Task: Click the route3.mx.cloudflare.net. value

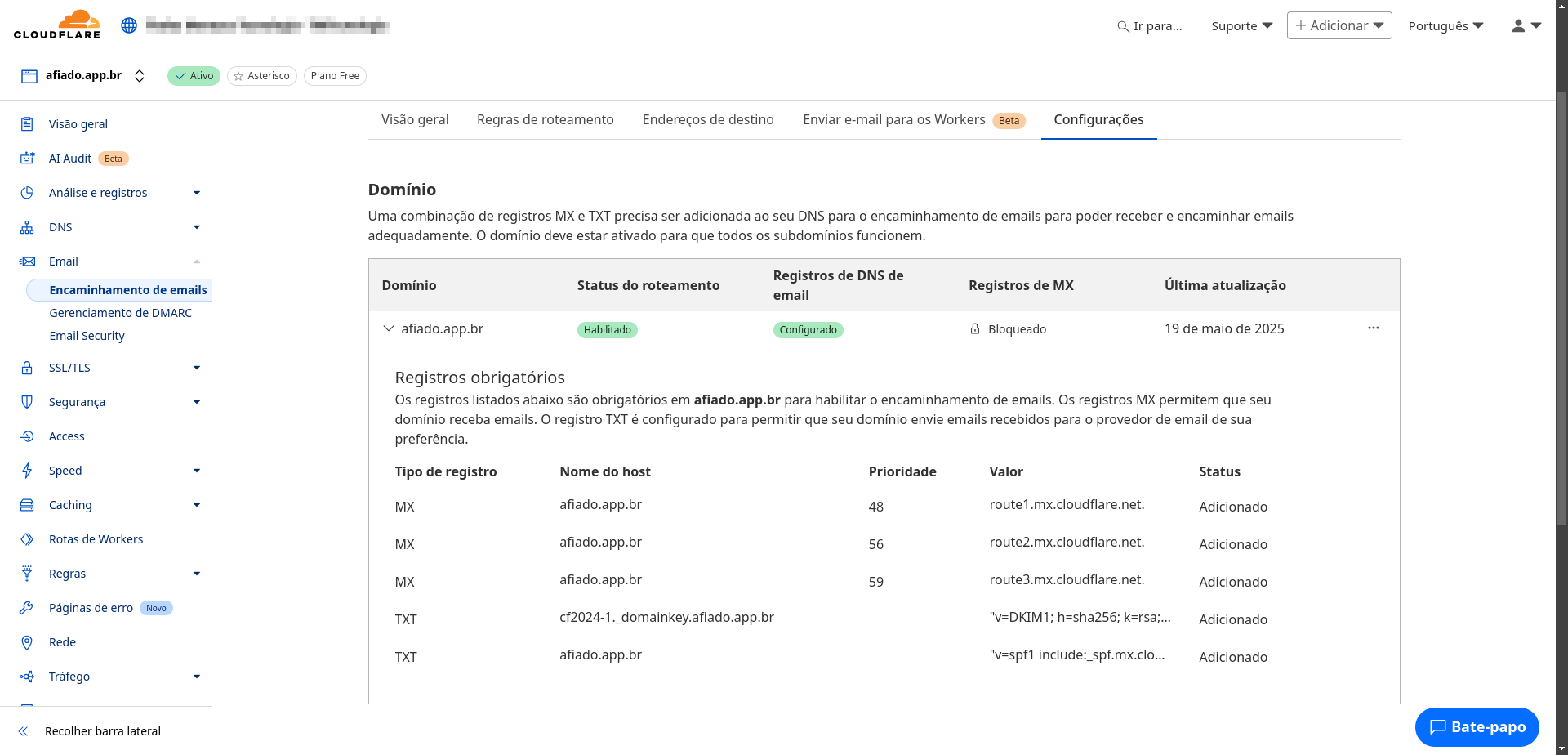Action: 1067,580
